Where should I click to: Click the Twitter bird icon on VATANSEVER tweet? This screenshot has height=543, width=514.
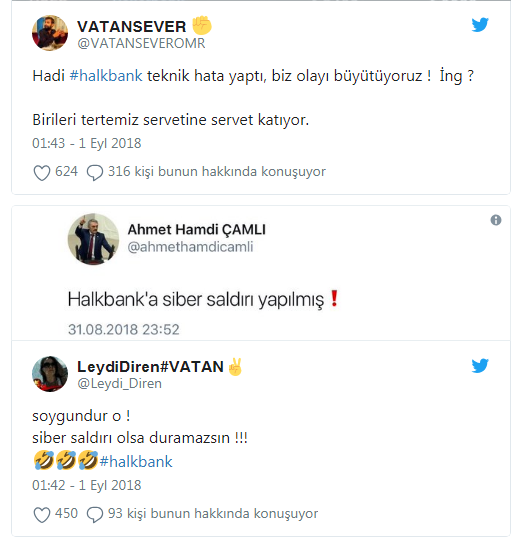coord(480,25)
